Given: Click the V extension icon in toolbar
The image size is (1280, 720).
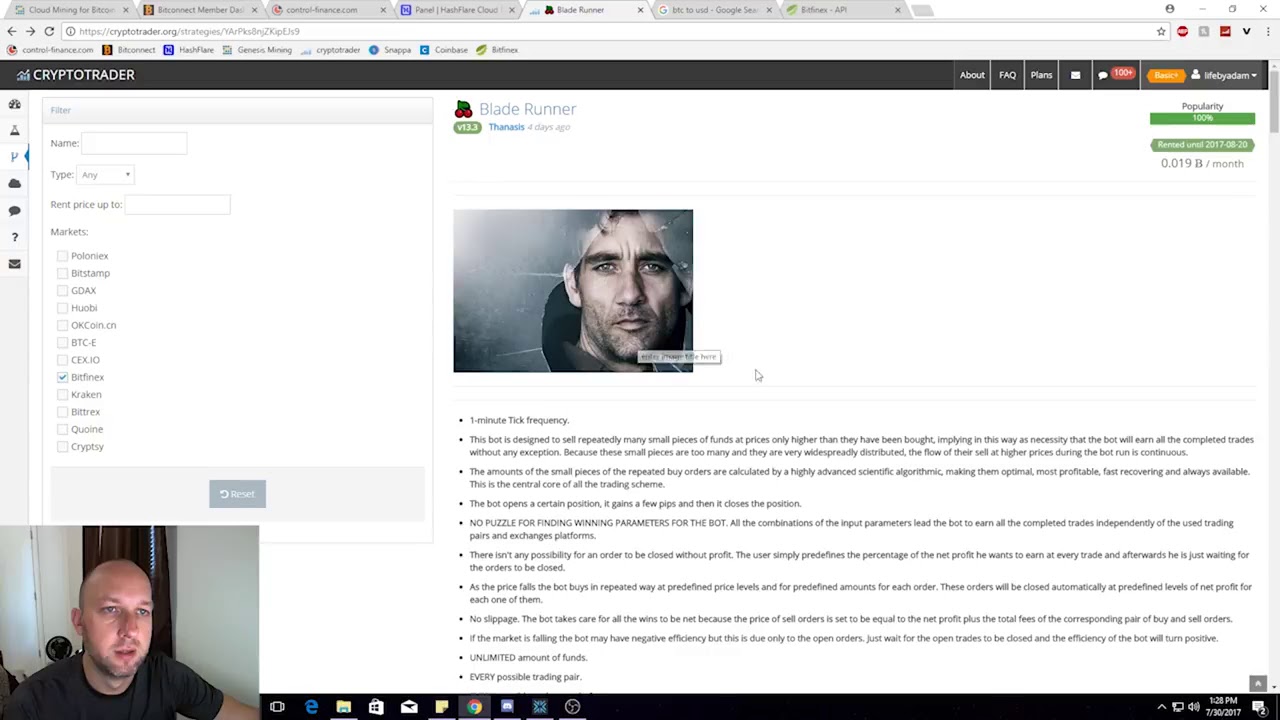Looking at the screenshot, I should click(1246, 31).
